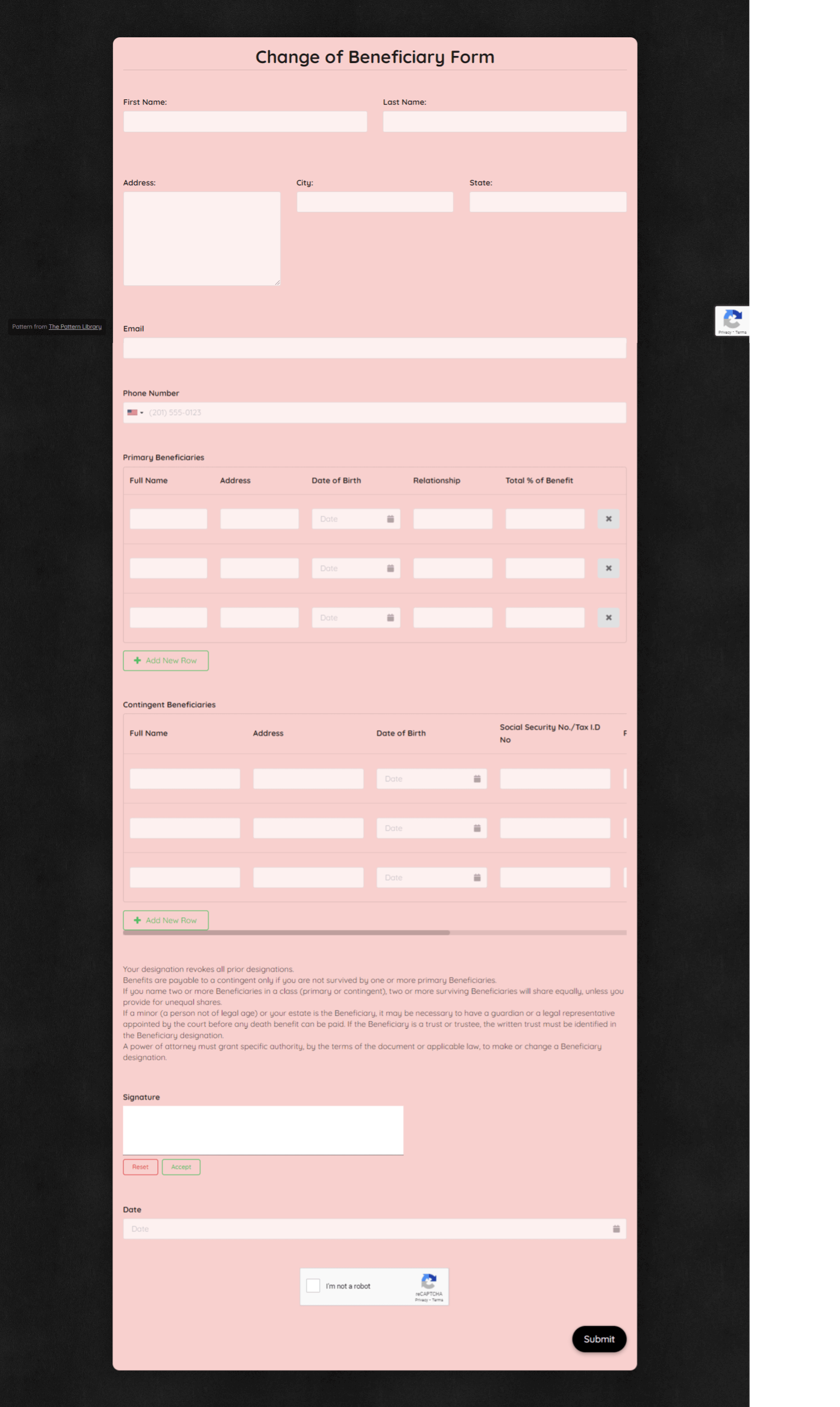
Task: Click second primary row Relationship field
Action: coord(453,568)
